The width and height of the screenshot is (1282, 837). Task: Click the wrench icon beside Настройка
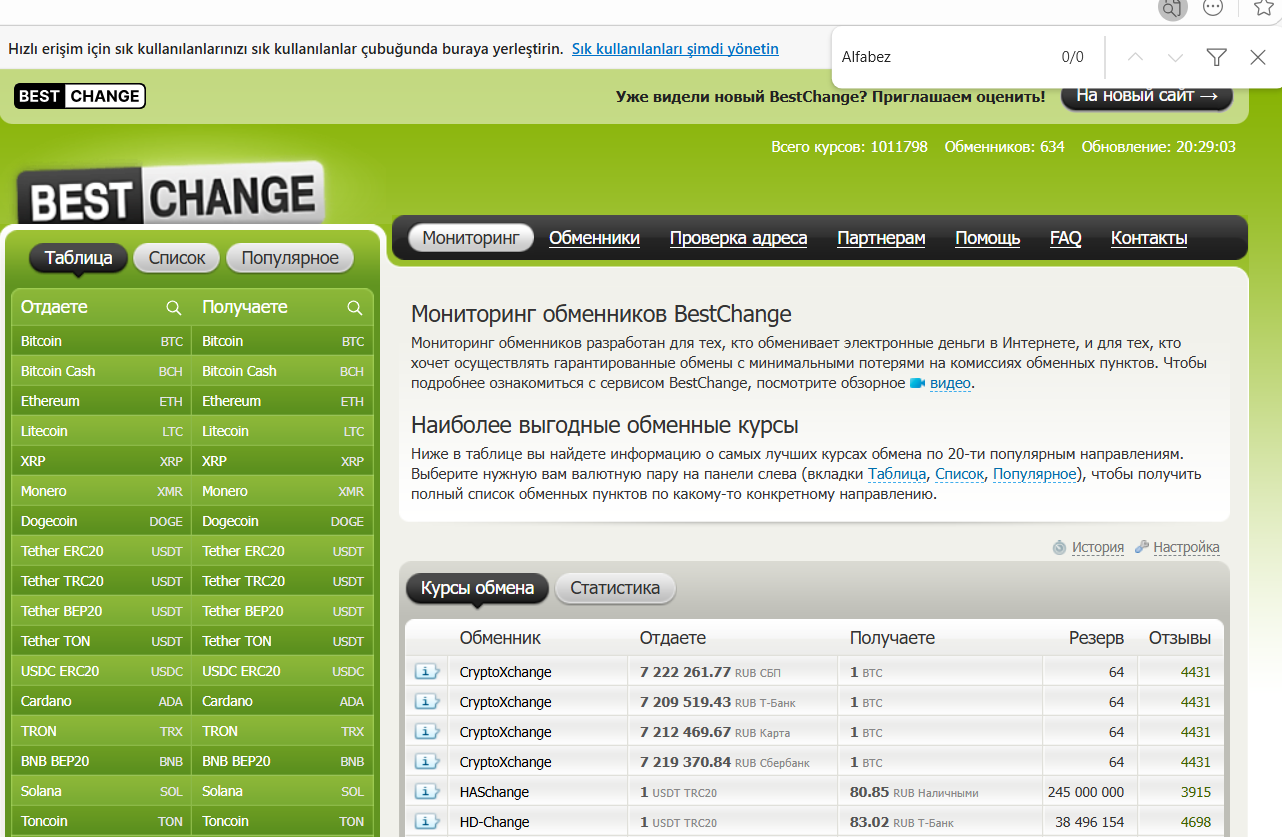click(x=1142, y=547)
